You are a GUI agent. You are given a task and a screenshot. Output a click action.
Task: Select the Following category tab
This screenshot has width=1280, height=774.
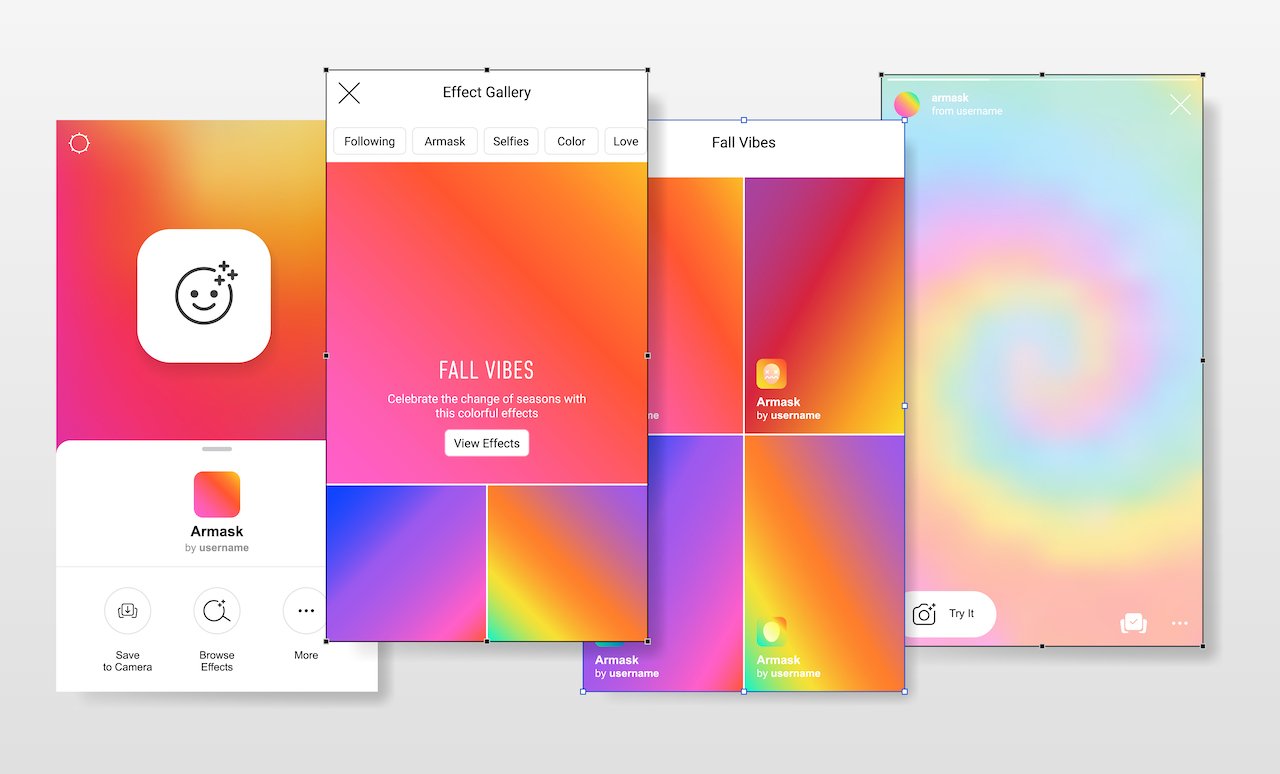pyautogui.click(x=369, y=141)
